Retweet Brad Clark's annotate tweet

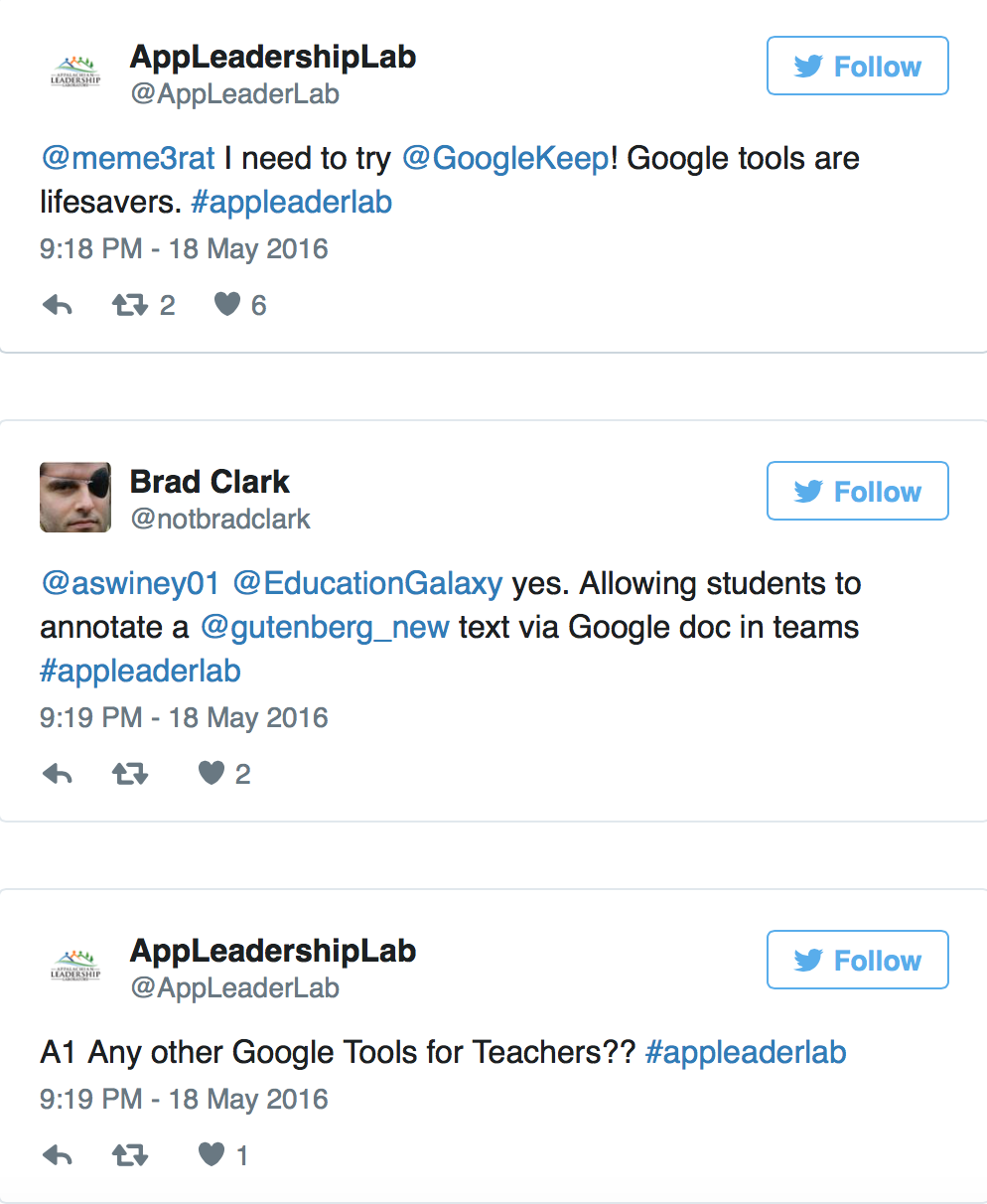(130, 774)
